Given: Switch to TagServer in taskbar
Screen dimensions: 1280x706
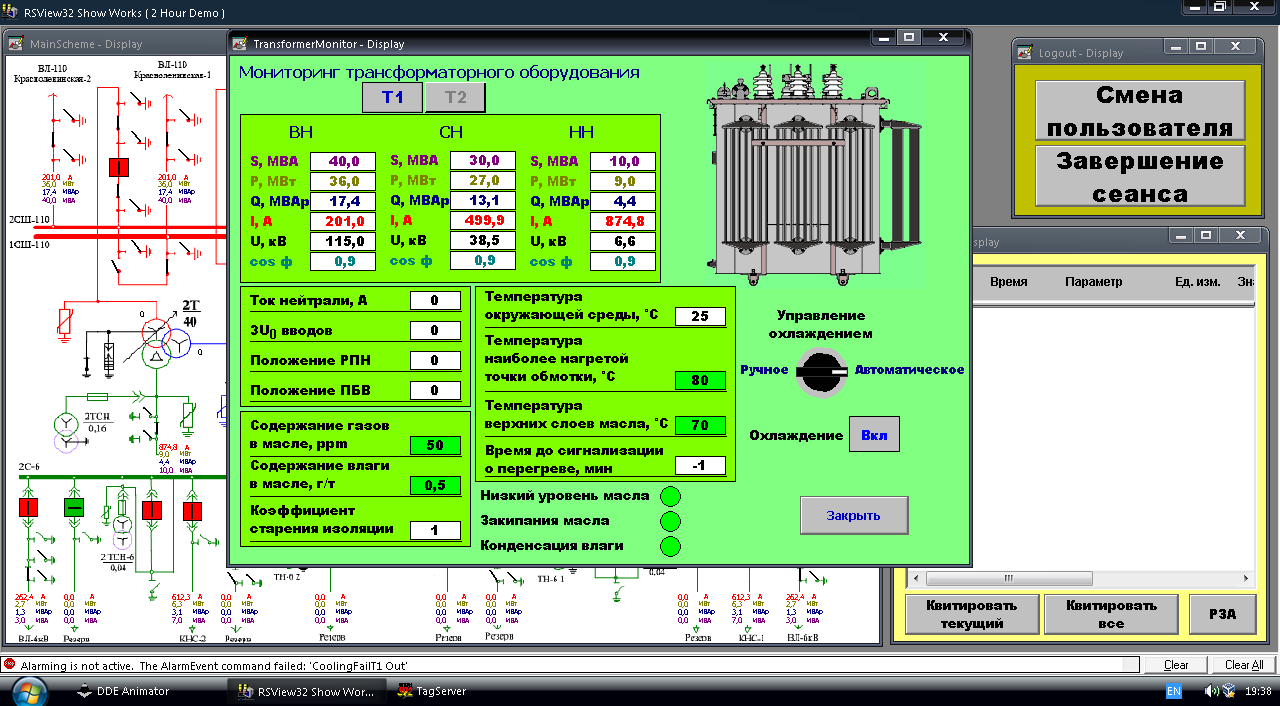Looking at the screenshot, I should coord(431,691).
